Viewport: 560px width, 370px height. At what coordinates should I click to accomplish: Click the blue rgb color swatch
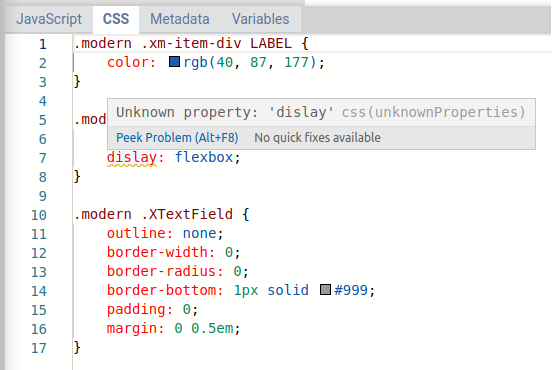pyautogui.click(x=174, y=62)
